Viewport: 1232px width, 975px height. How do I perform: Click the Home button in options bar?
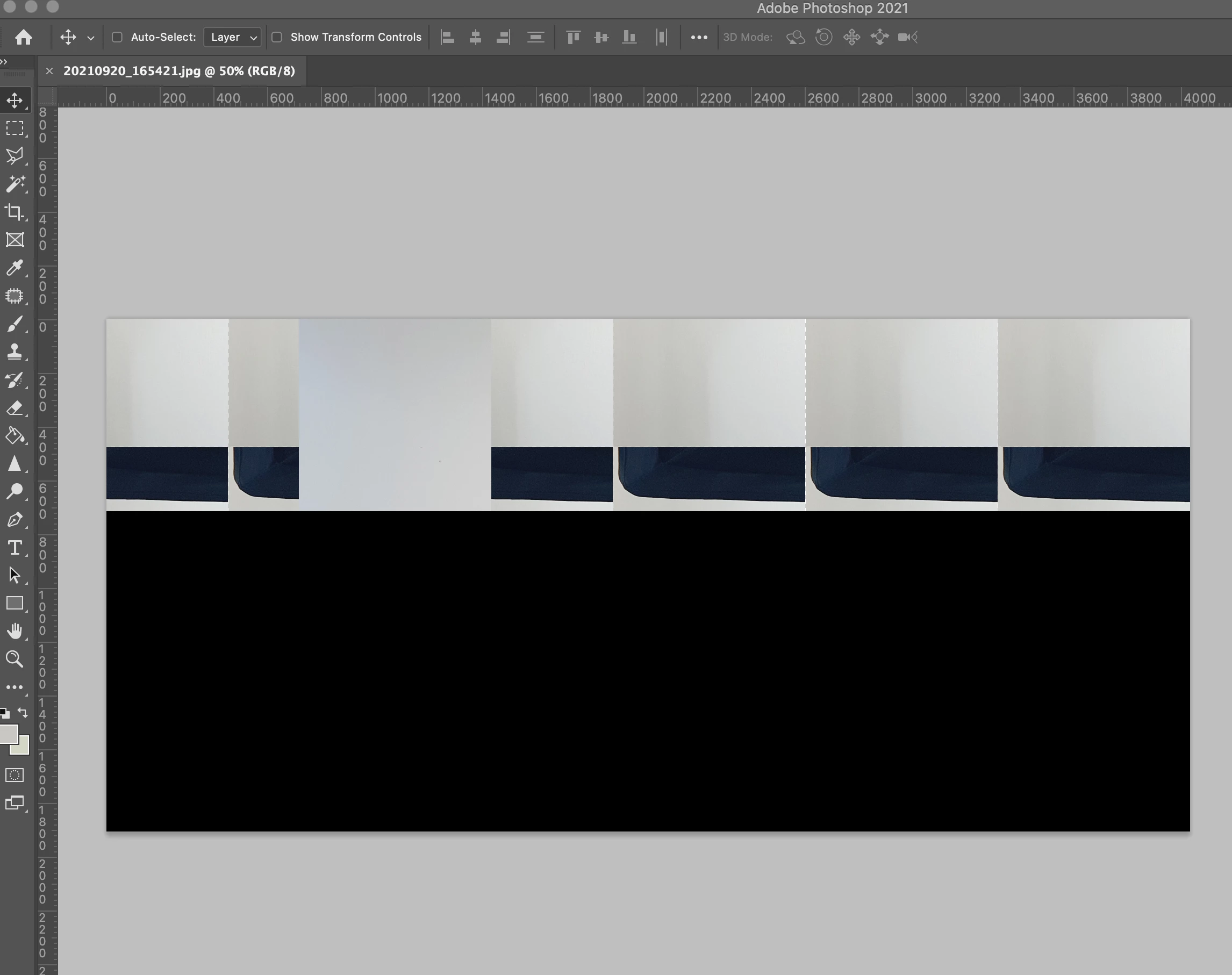tap(24, 37)
